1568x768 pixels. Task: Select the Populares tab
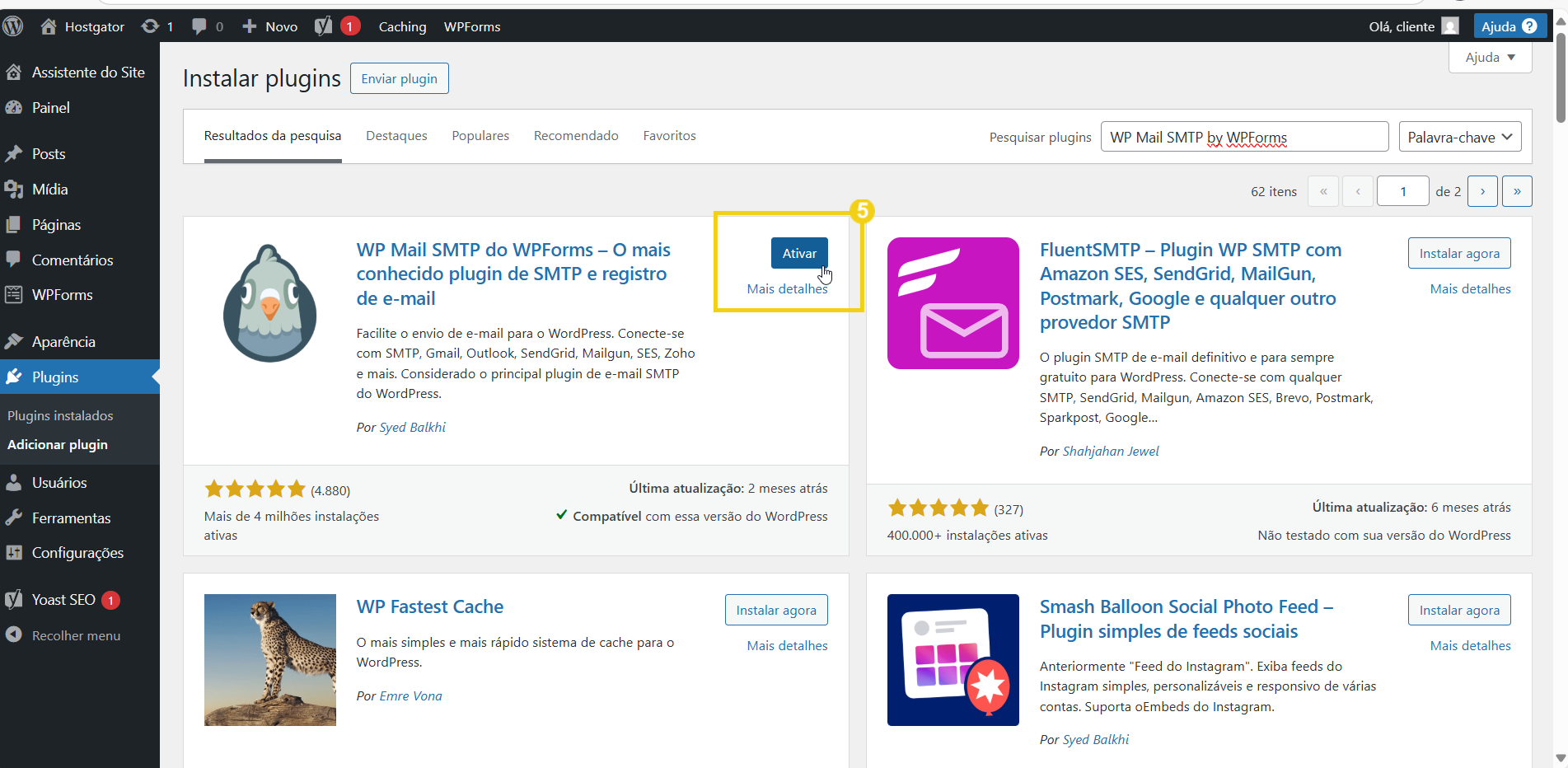click(x=480, y=136)
